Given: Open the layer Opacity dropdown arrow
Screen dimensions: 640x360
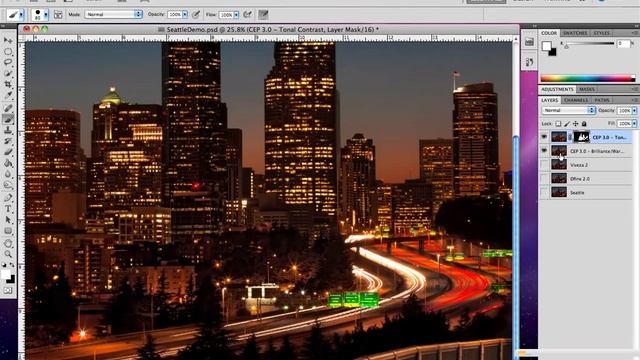Looking at the screenshot, I should tap(634, 111).
